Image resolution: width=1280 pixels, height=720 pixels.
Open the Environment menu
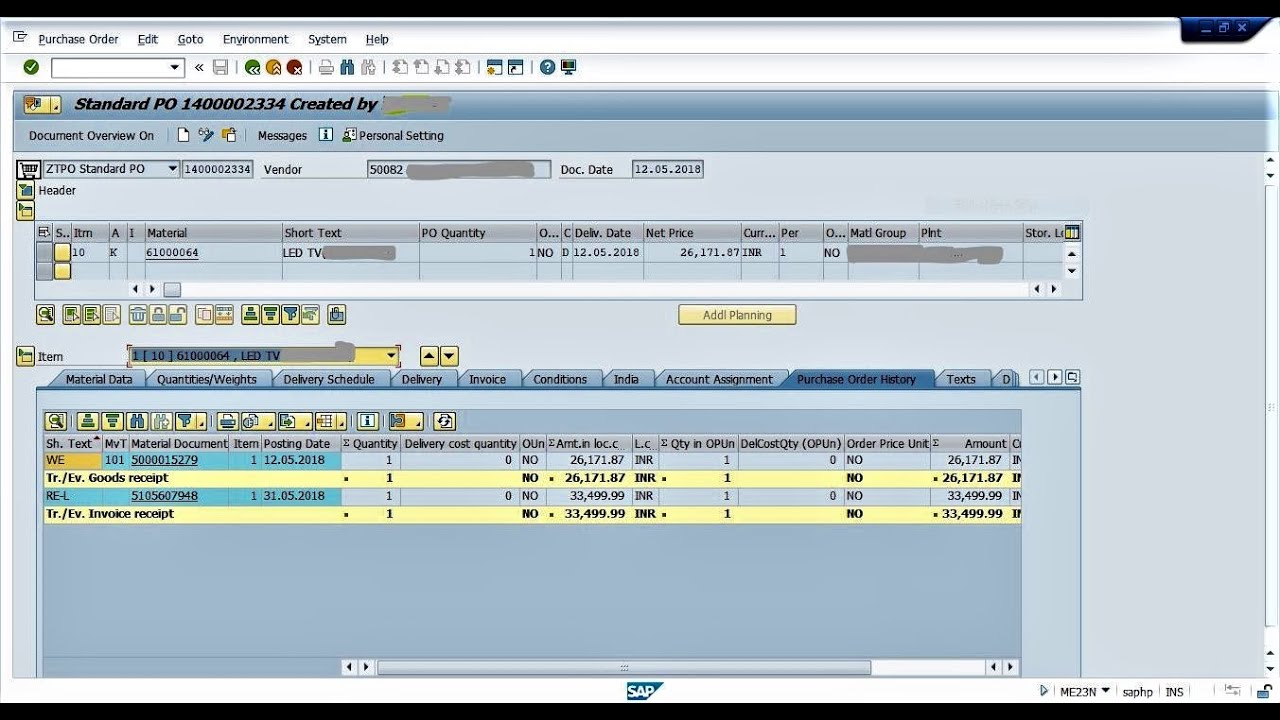point(255,39)
